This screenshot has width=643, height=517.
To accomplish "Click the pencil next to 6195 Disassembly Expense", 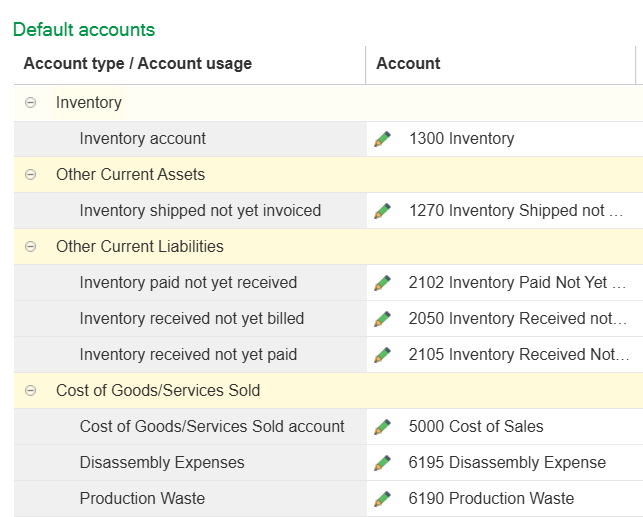I will coord(382,463).
